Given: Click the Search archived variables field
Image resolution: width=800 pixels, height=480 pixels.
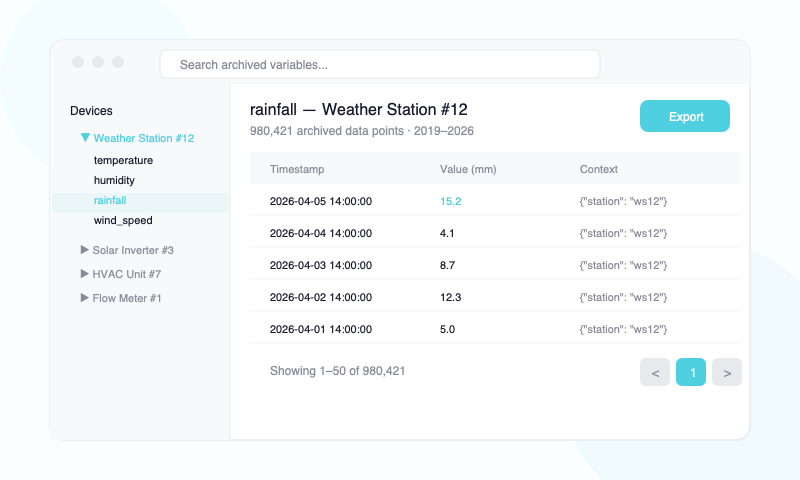Looking at the screenshot, I should pyautogui.click(x=380, y=64).
